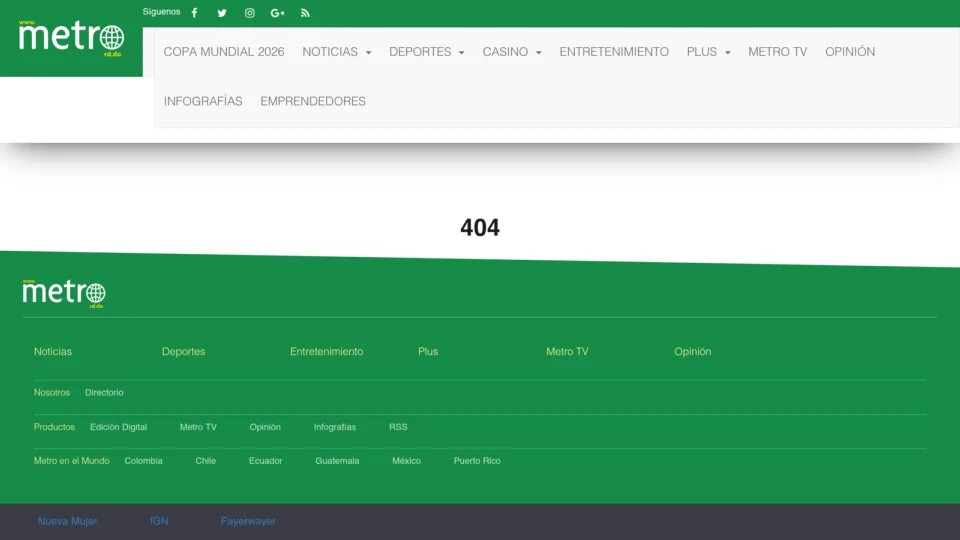Open the CASINO dropdown menu
The height and width of the screenshot is (540, 960).
point(512,52)
